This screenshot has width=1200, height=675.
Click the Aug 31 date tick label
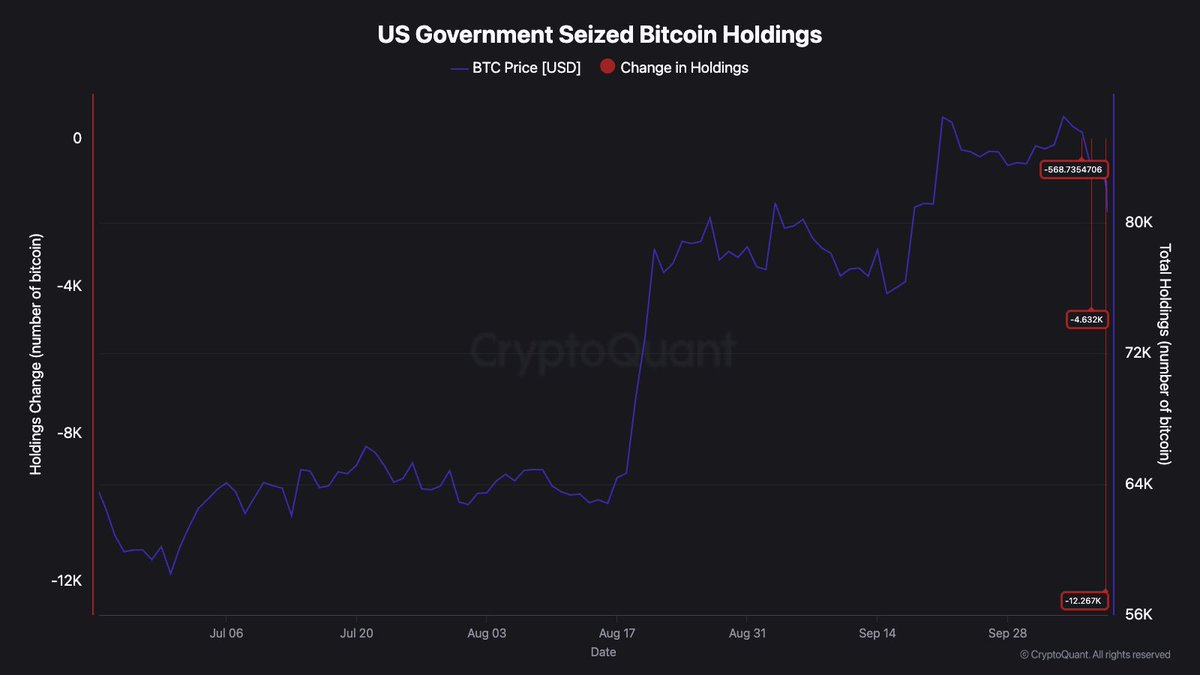[747, 633]
